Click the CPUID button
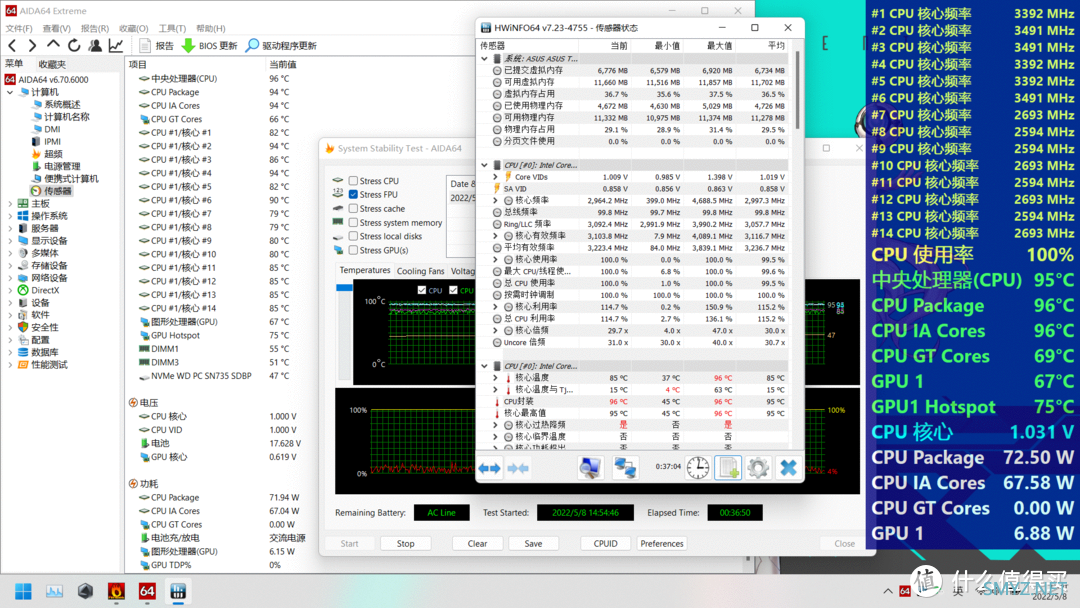The image size is (1080, 608). 605,544
